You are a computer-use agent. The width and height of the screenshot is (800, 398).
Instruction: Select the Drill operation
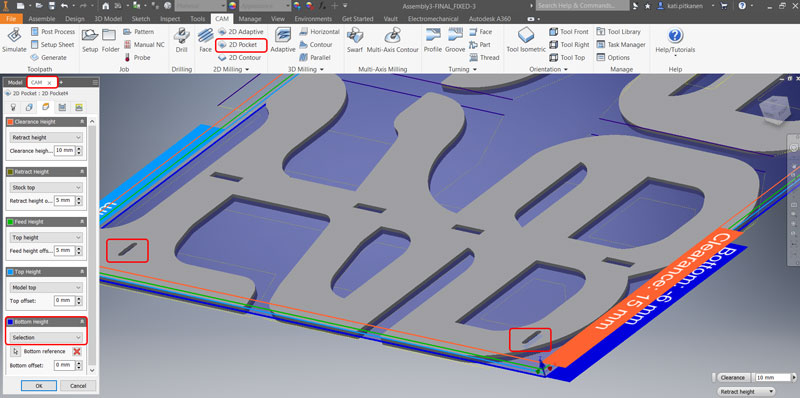pyautogui.click(x=182, y=40)
